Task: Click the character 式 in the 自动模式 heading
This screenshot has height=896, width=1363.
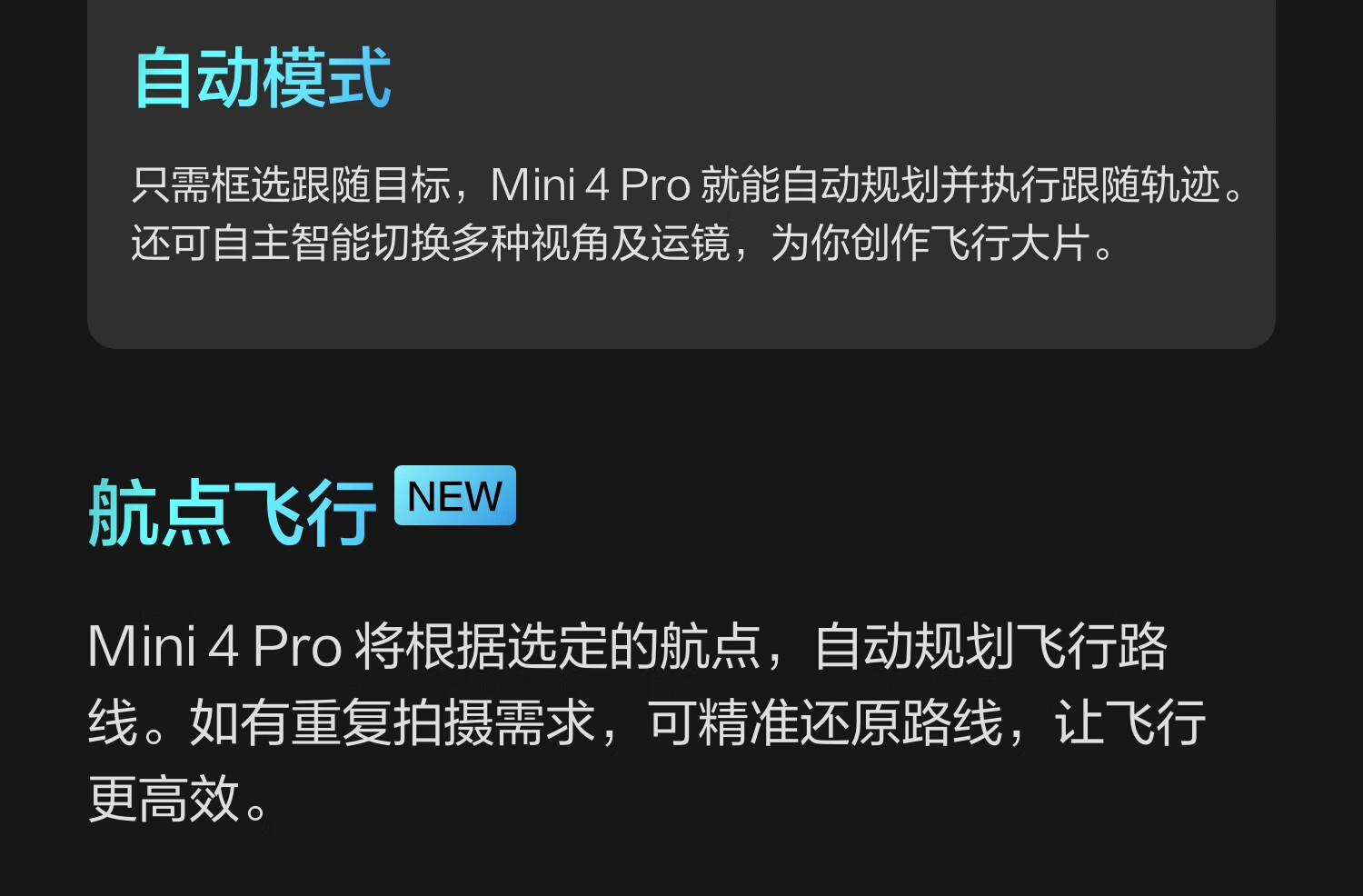Action: pos(360,78)
